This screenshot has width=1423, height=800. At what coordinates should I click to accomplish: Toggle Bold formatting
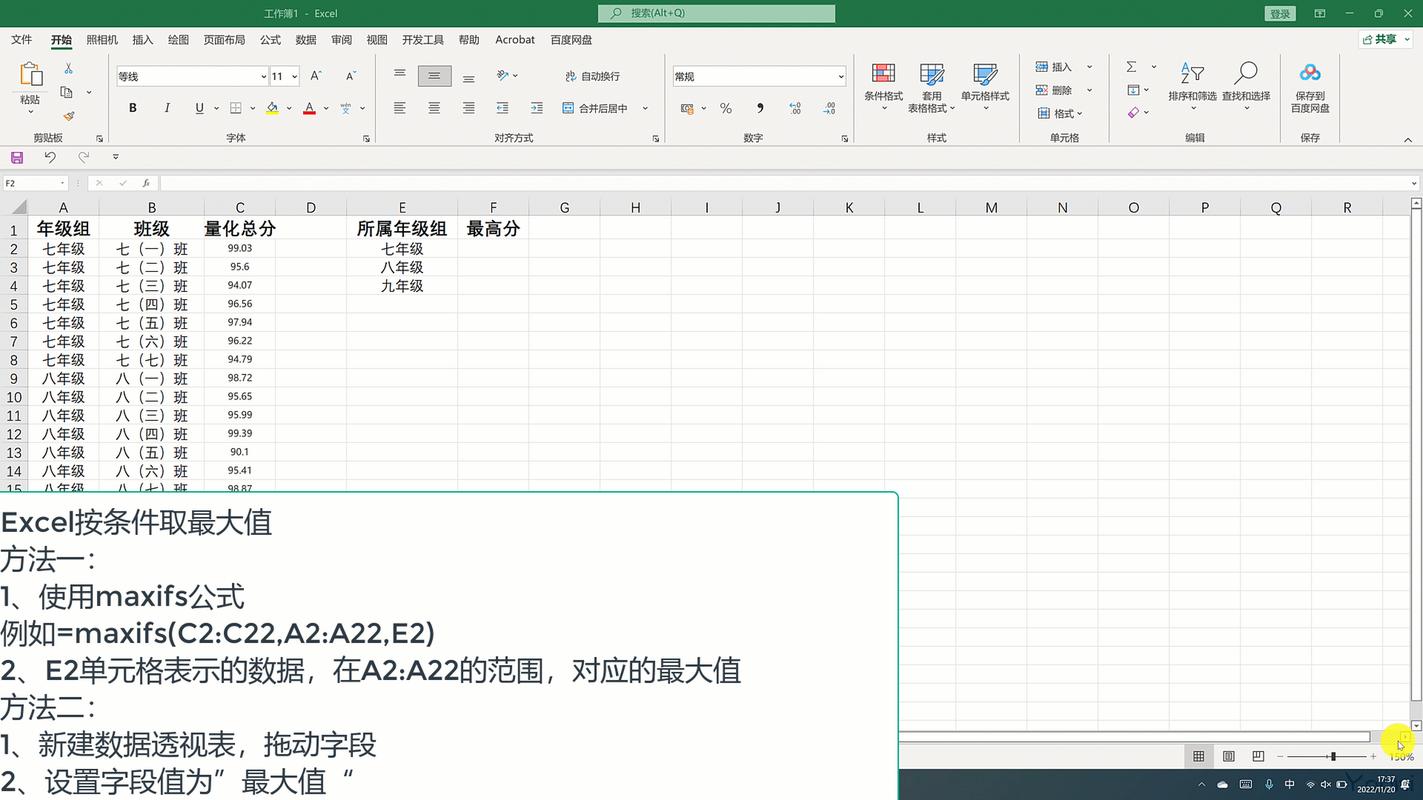coord(133,108)
